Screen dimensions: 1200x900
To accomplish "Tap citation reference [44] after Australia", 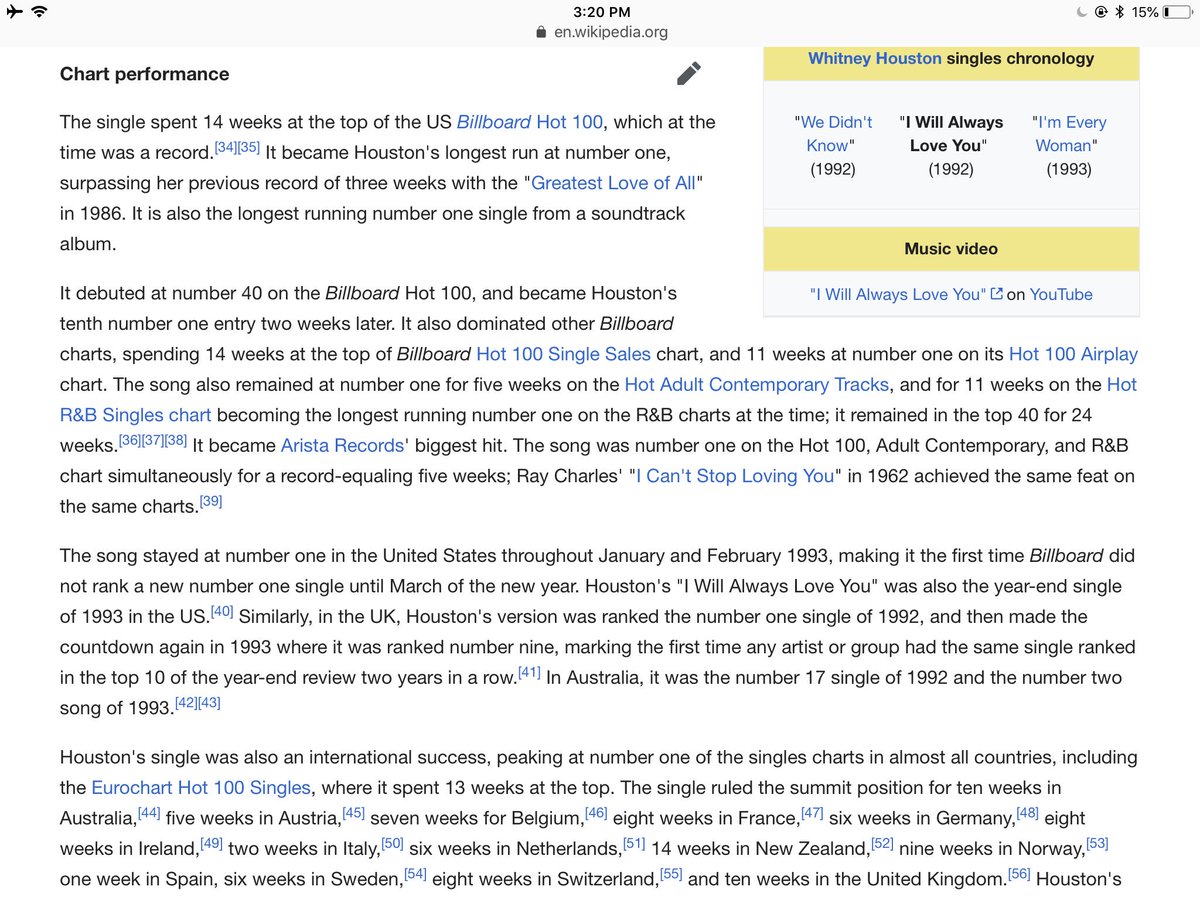I will coord(149,813).
